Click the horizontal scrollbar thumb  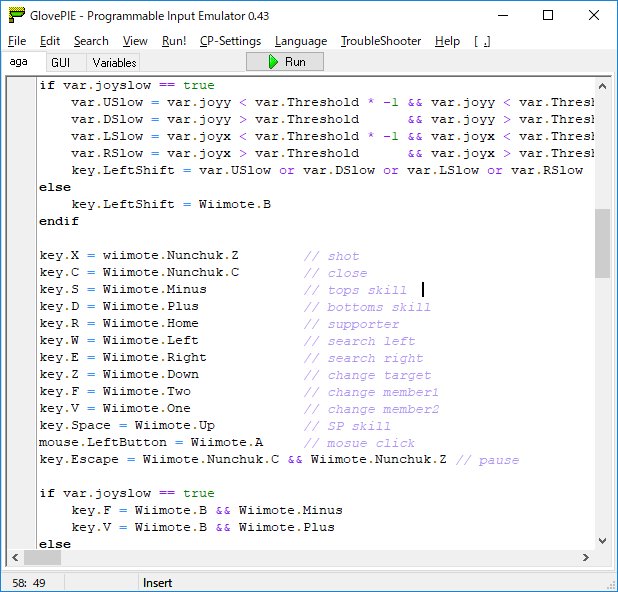43,557
